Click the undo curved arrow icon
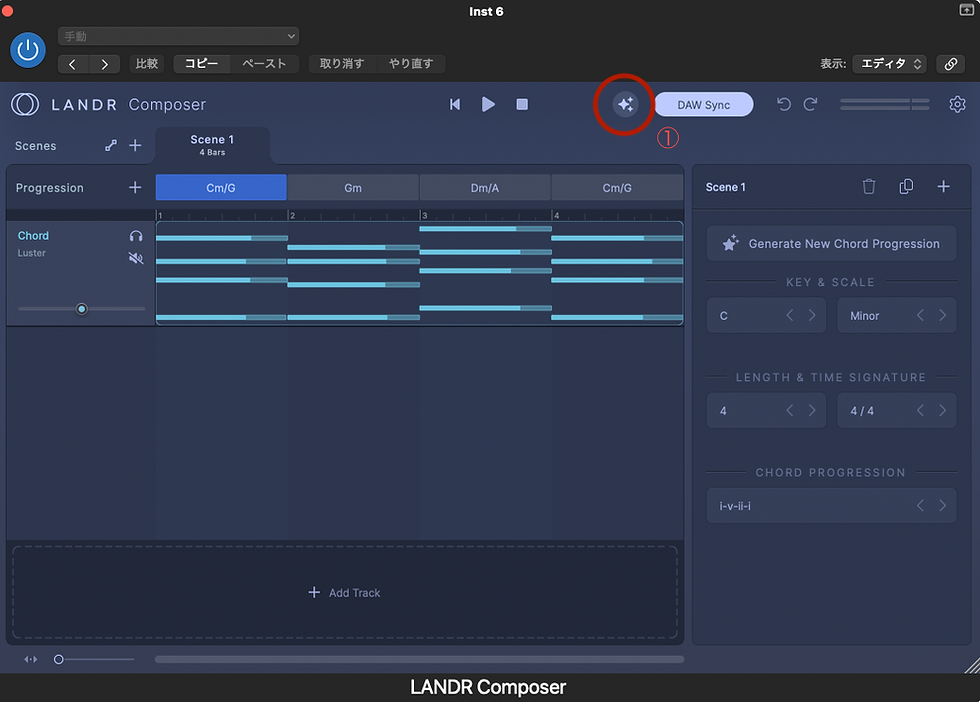 click(784, 104)
